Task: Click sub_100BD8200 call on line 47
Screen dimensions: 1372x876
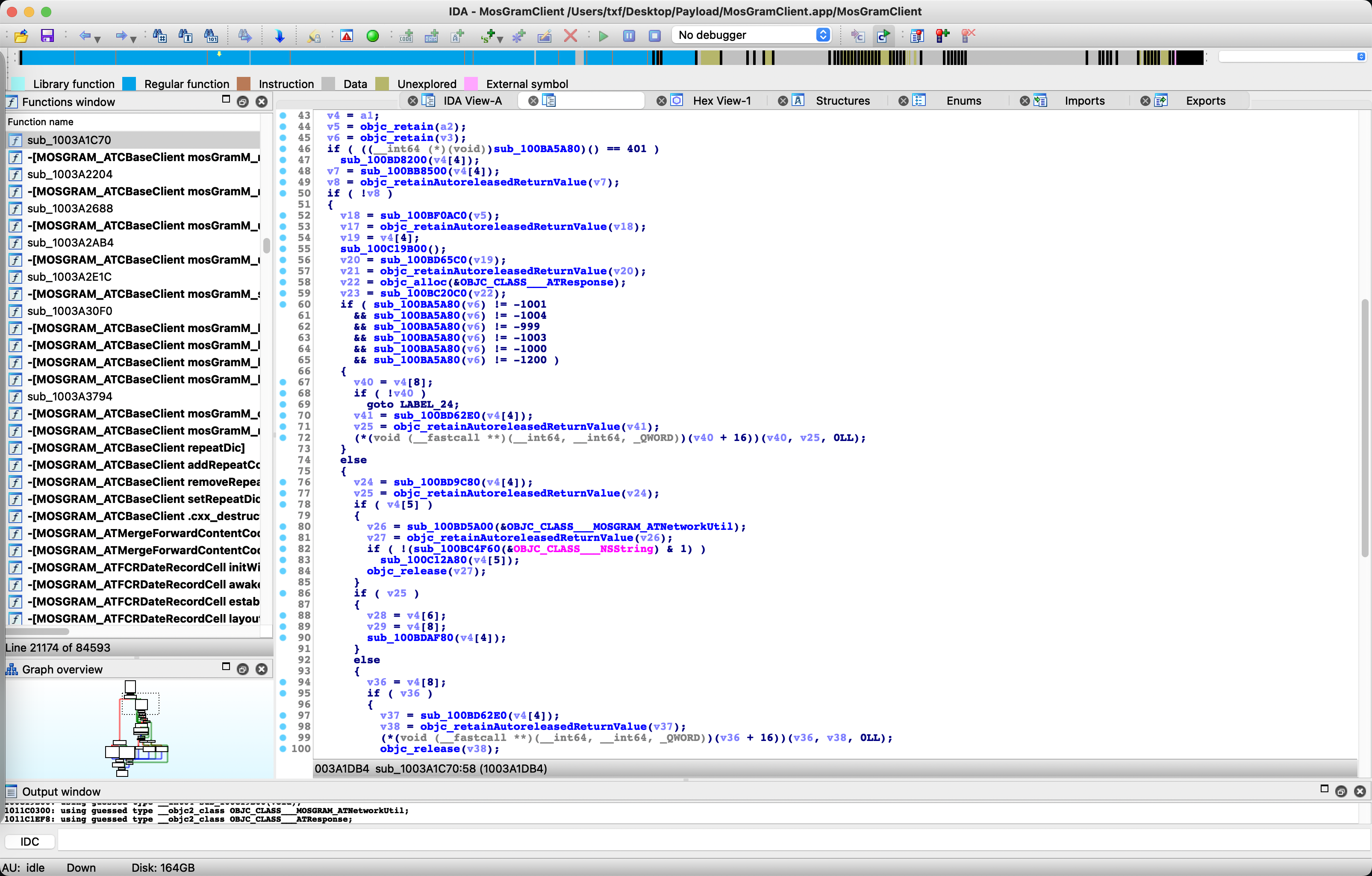Action: (x=383, y=160)
